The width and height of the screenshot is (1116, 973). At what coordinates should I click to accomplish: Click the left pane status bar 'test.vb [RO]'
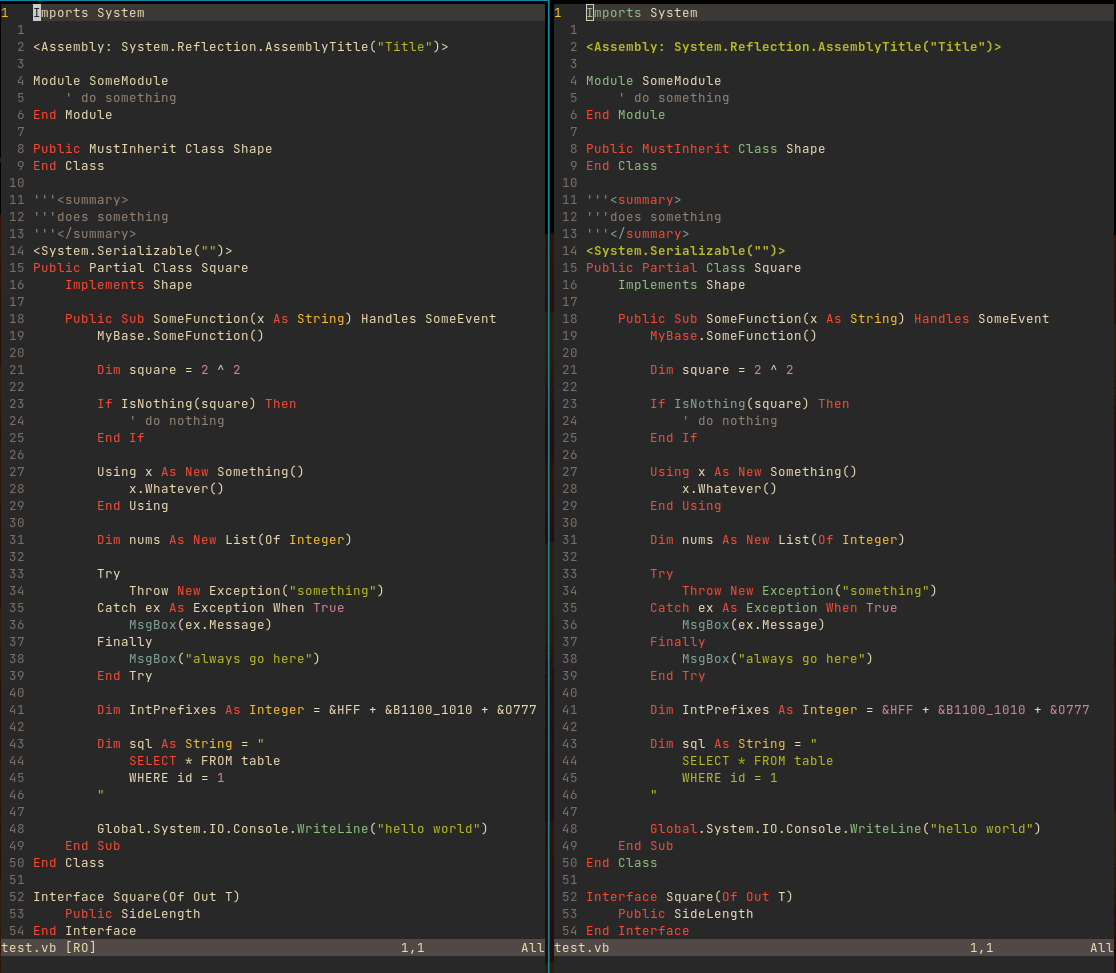click(x=48, y=947)
